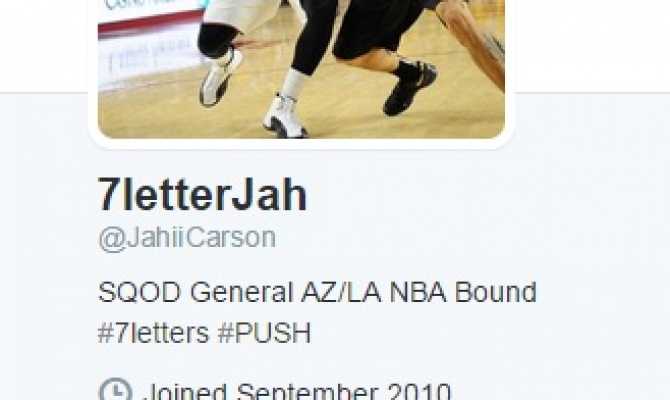Click the 7letterJah display name
This screenshot has width=670, height=400.
pos(203,194)
